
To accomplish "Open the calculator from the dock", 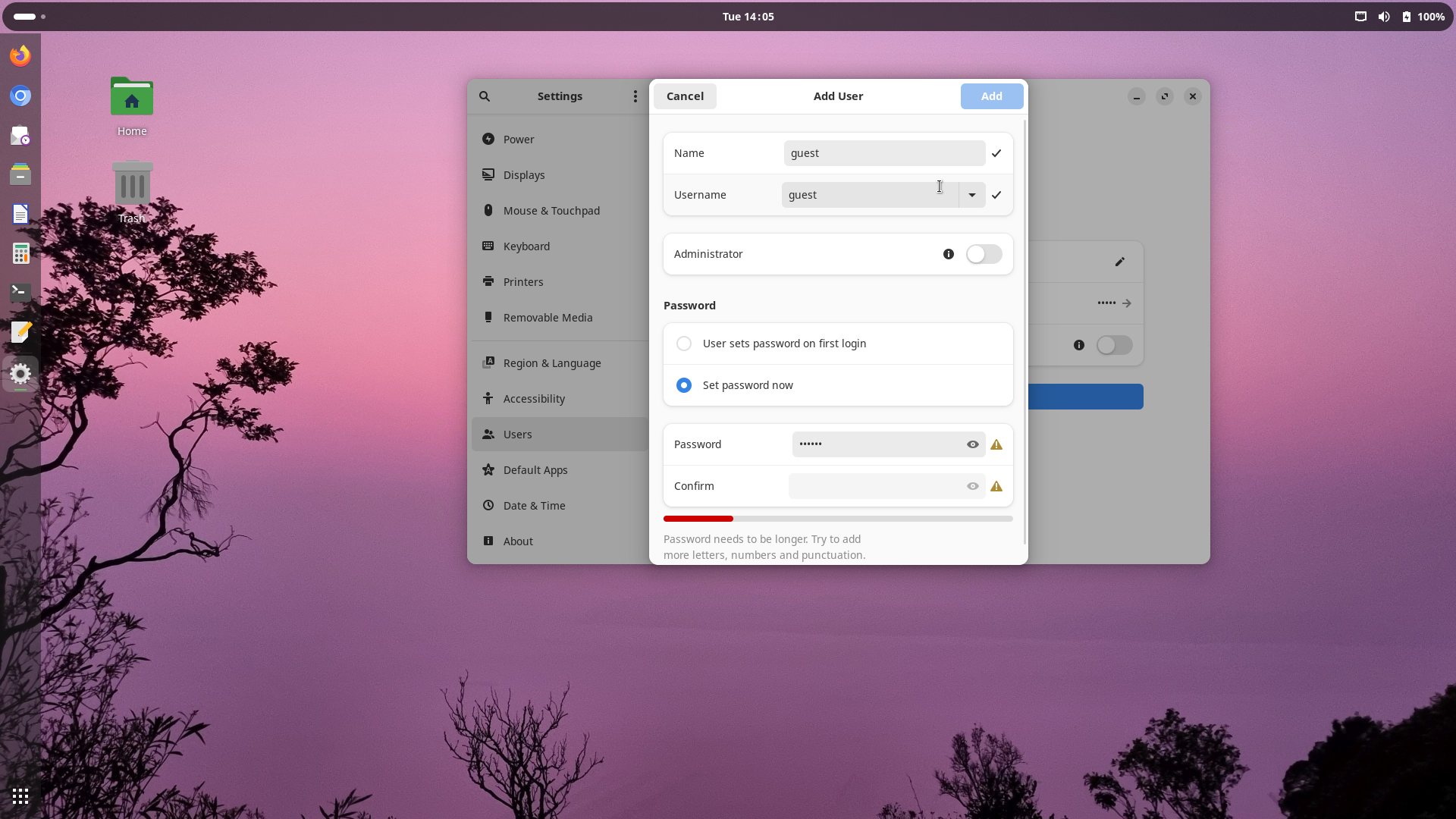I will coord(20,253).
